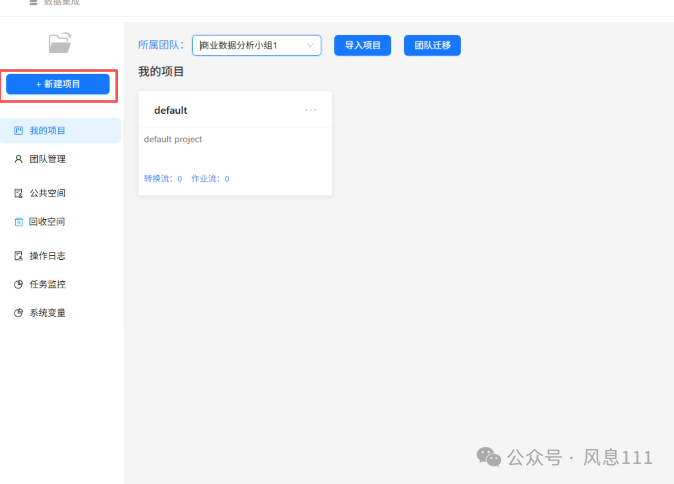This screenshot has width=674, height=484.
Task: Open the default project's three-dot menu
Action: pyautogui.click(x=311, y=110)
